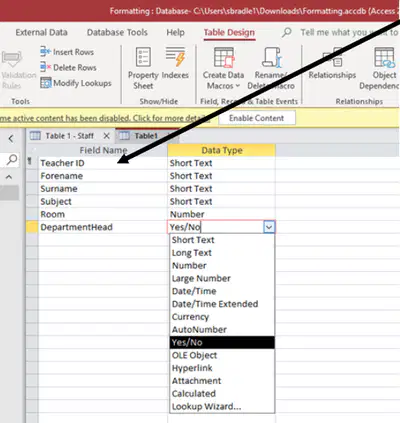Open Create Data Macros
The width and height of the screenshot is (400, 423).
click(x=224, y=68)
